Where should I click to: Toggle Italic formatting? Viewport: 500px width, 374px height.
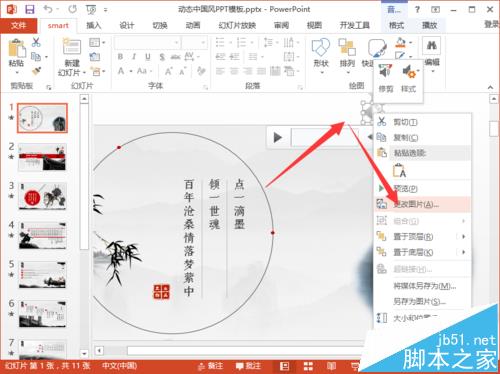134,57
